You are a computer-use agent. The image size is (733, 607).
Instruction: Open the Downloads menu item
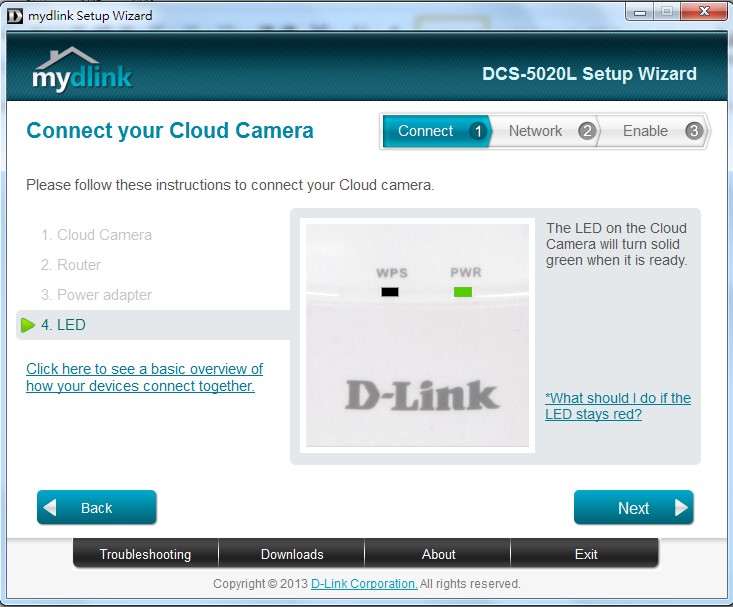292,554
